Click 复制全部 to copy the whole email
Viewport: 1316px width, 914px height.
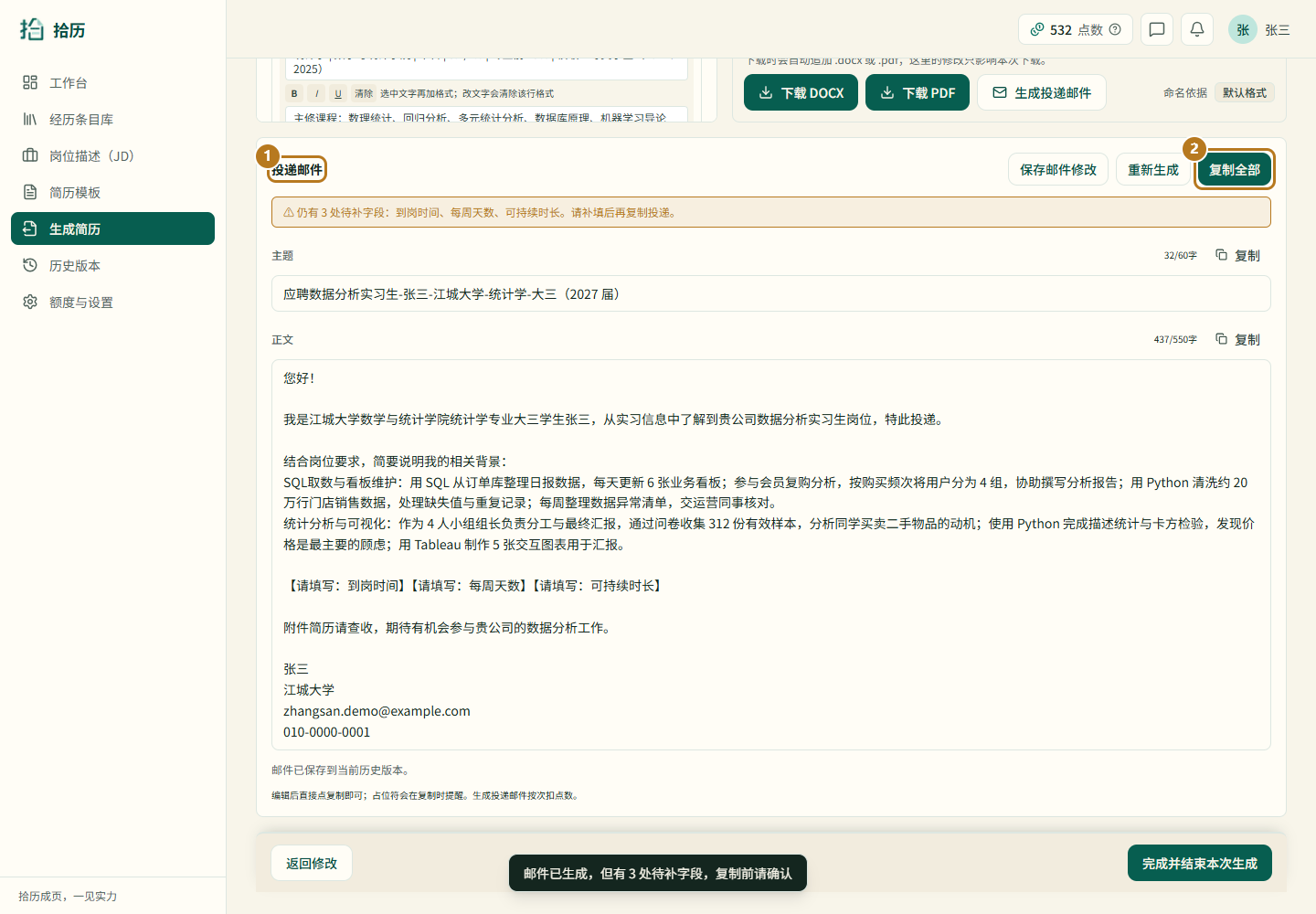tap(1235, 169)
